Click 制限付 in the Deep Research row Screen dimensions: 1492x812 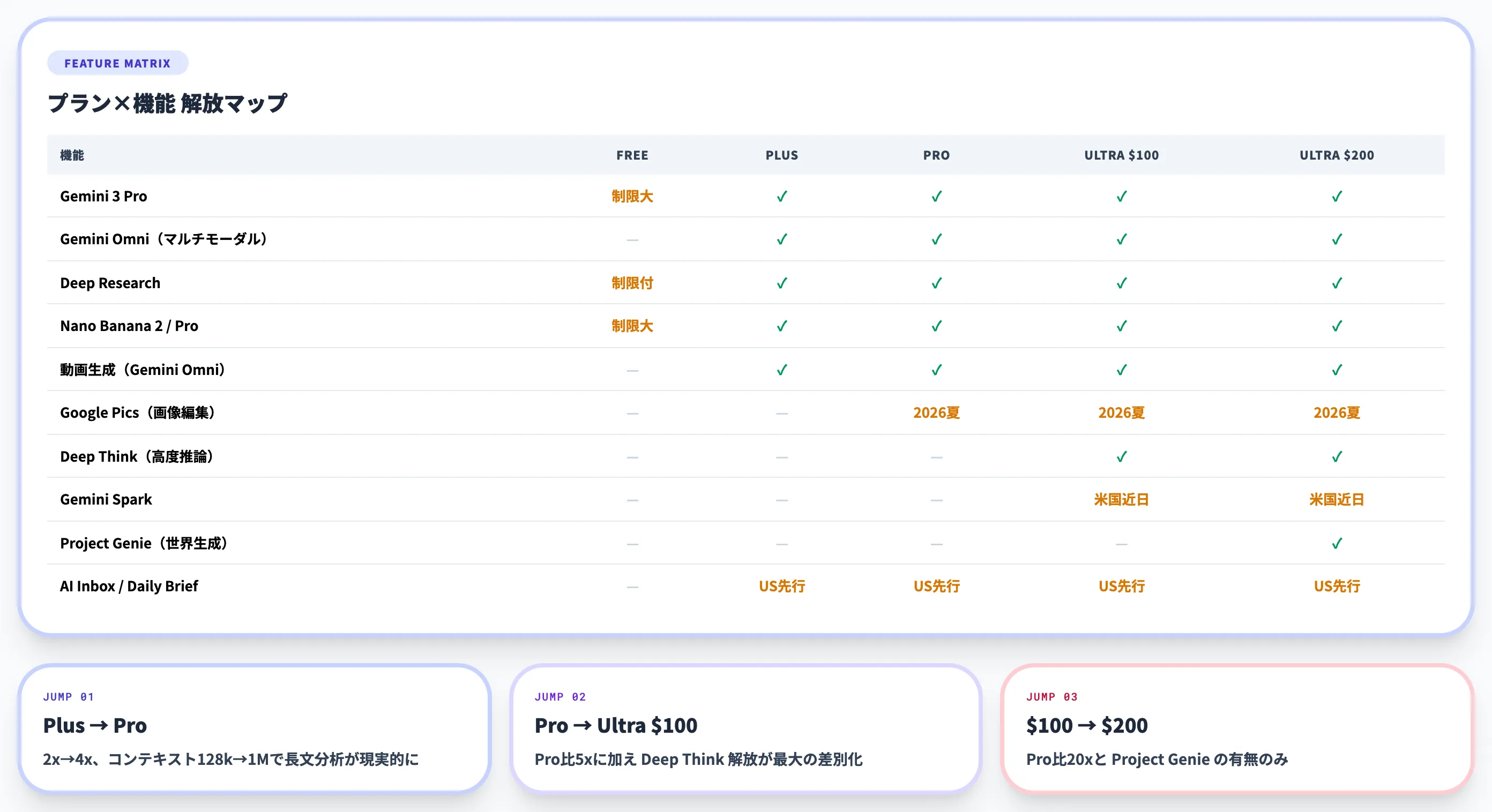click(x=632, y=283)
